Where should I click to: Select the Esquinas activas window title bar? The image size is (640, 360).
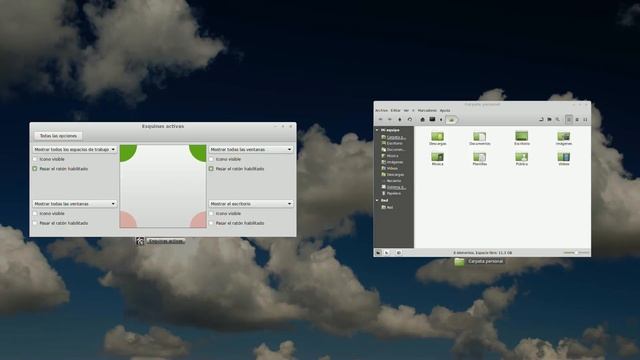coord(163,126)
